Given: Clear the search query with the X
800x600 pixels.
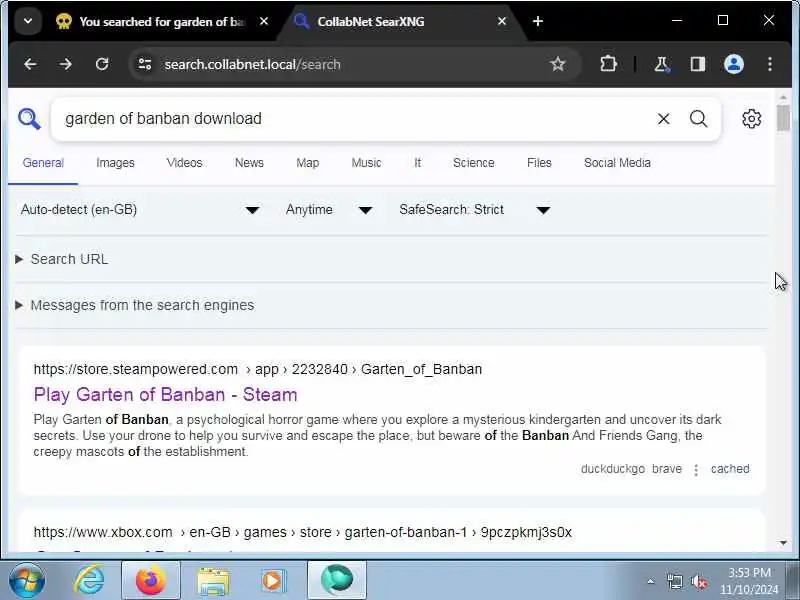Looking at the screenshot, I should [663, 119].
